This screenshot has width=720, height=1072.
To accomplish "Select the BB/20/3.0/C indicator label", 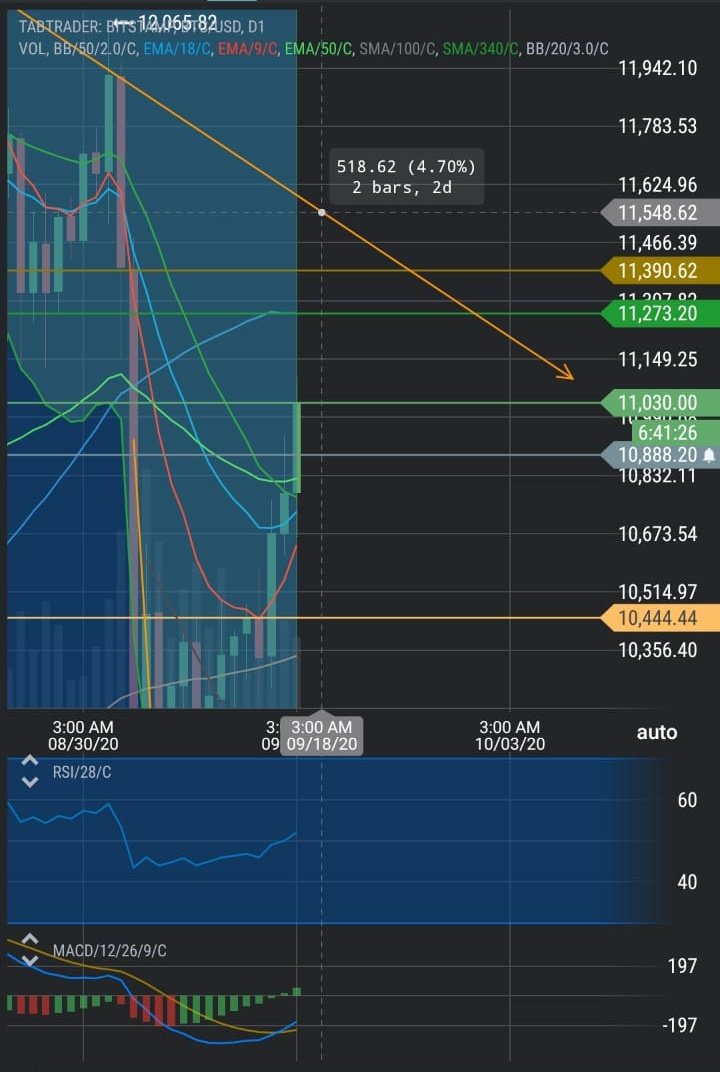I will pyautogui.click(x=567, y=49).
